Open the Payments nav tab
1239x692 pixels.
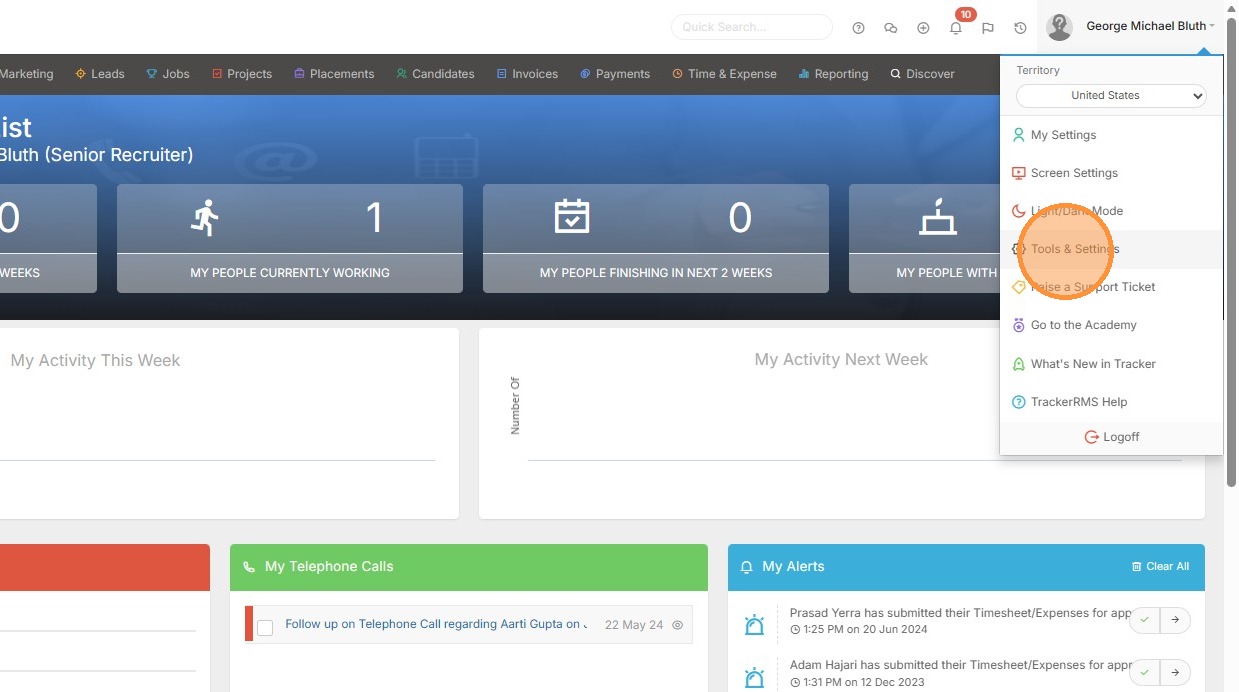[615, 74]
